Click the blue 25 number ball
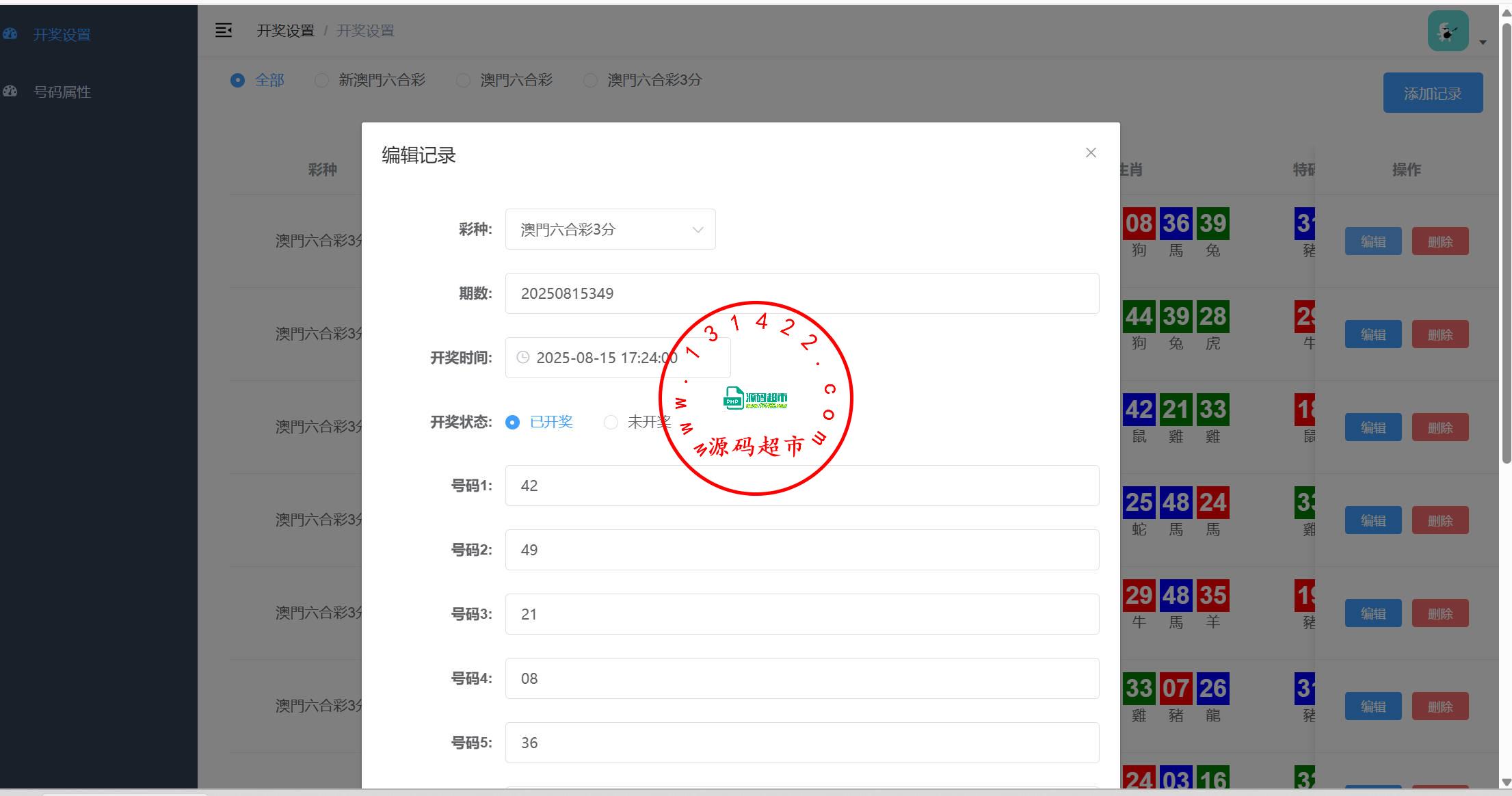 (1139, 503)
